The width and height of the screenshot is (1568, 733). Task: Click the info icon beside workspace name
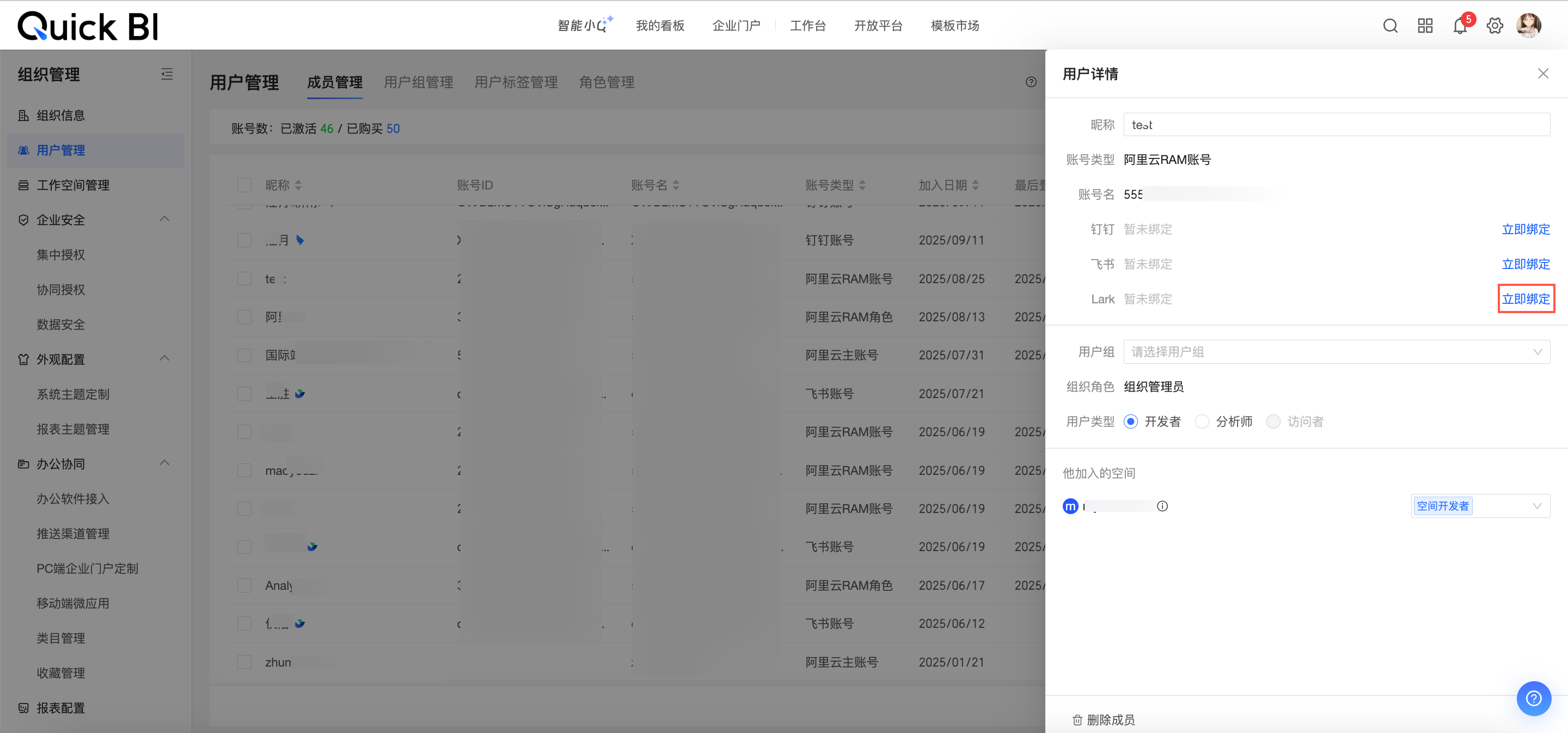pos(1162,506)
